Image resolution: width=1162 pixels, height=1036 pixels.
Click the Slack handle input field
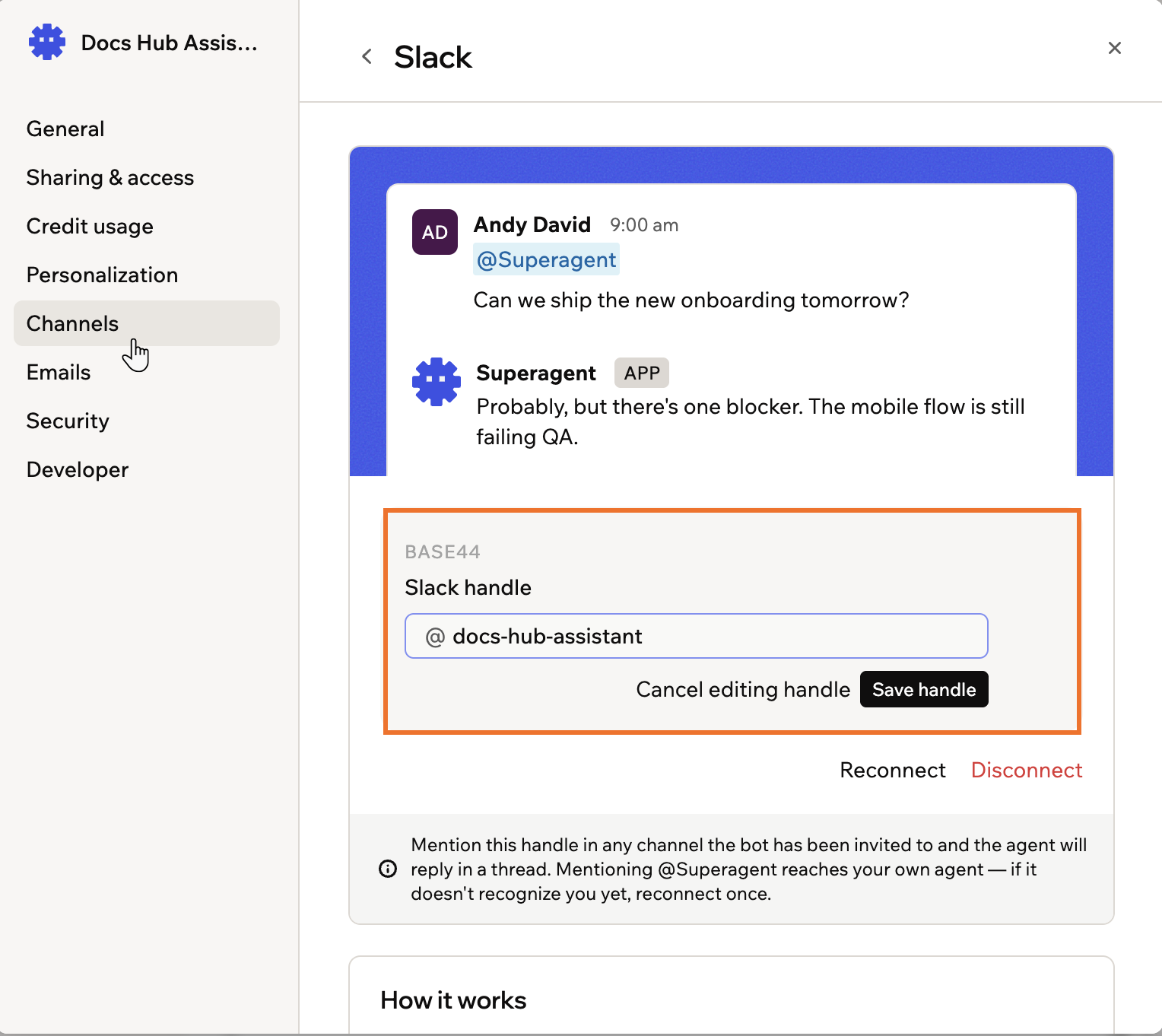click(697, 636)
